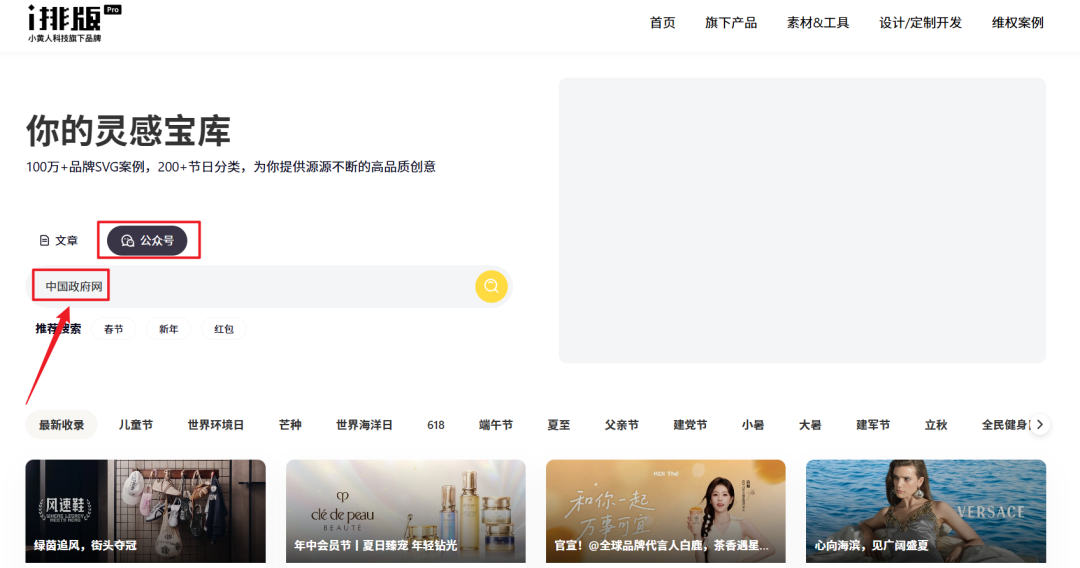1080x568 pixels.
Task: Select the 立秋 category tab
Action: (x=936, y=425)
